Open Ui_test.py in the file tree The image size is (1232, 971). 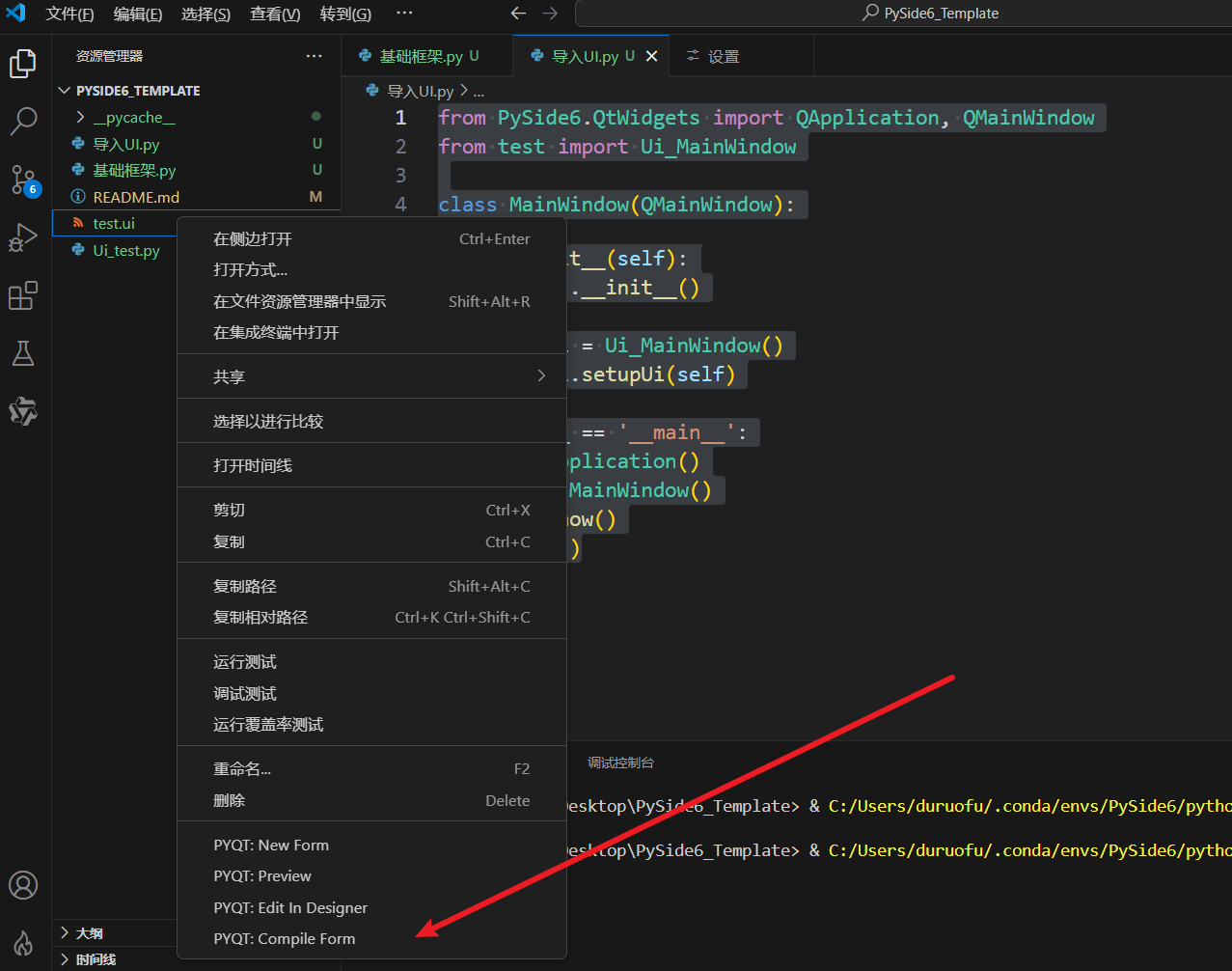point(126,251)
